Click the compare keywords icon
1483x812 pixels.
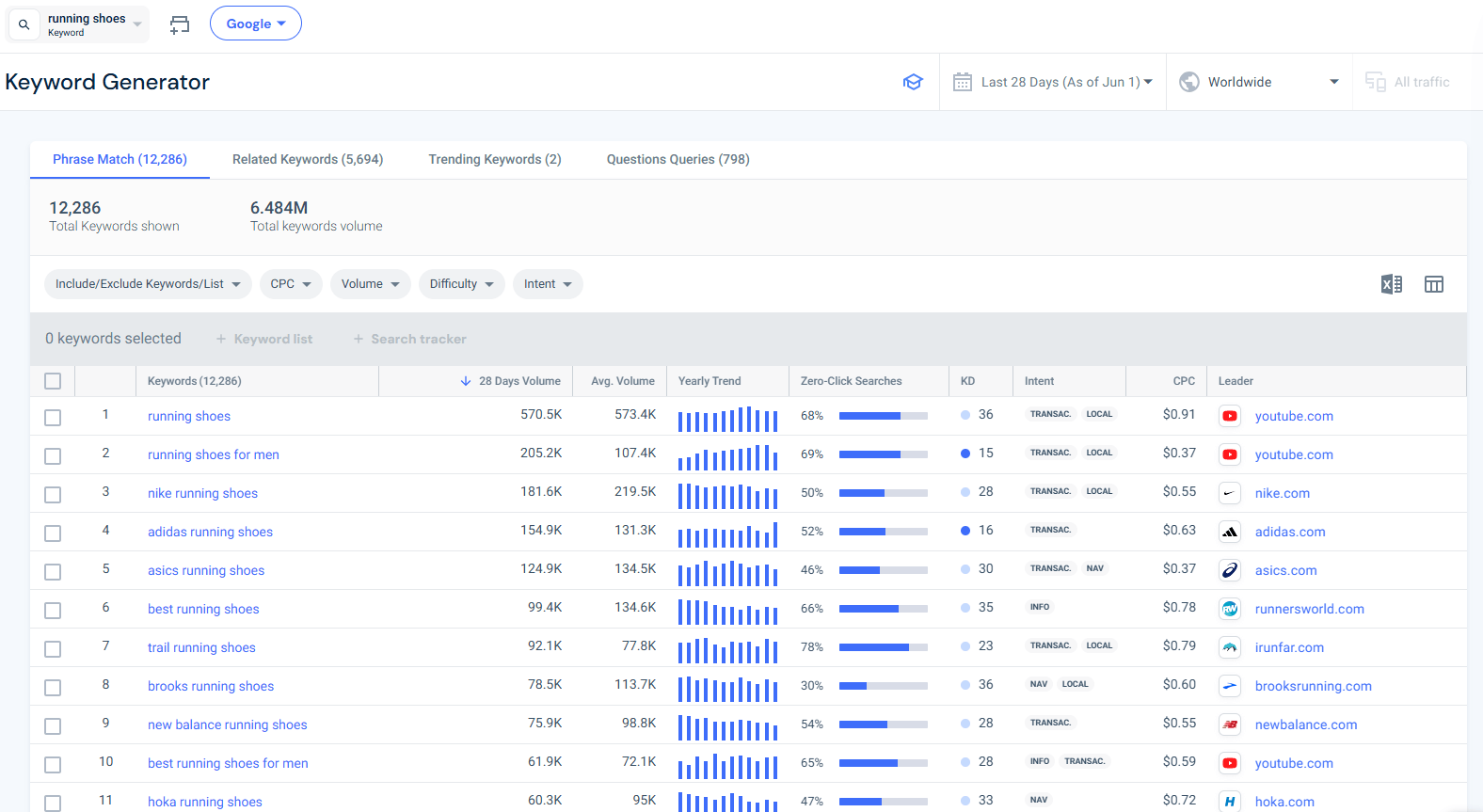point(180,25)
